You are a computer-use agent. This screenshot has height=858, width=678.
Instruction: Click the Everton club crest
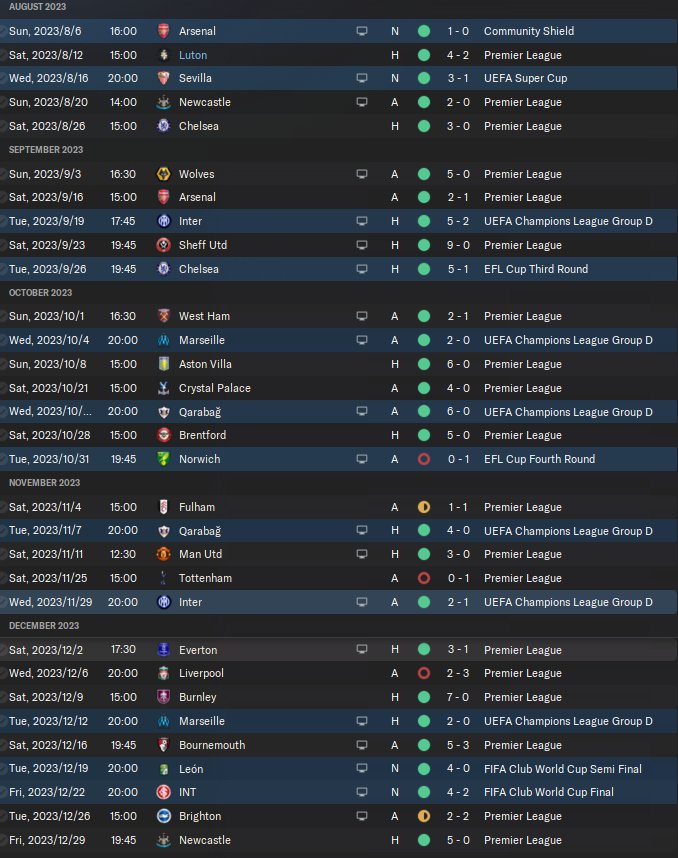[163, 650]
